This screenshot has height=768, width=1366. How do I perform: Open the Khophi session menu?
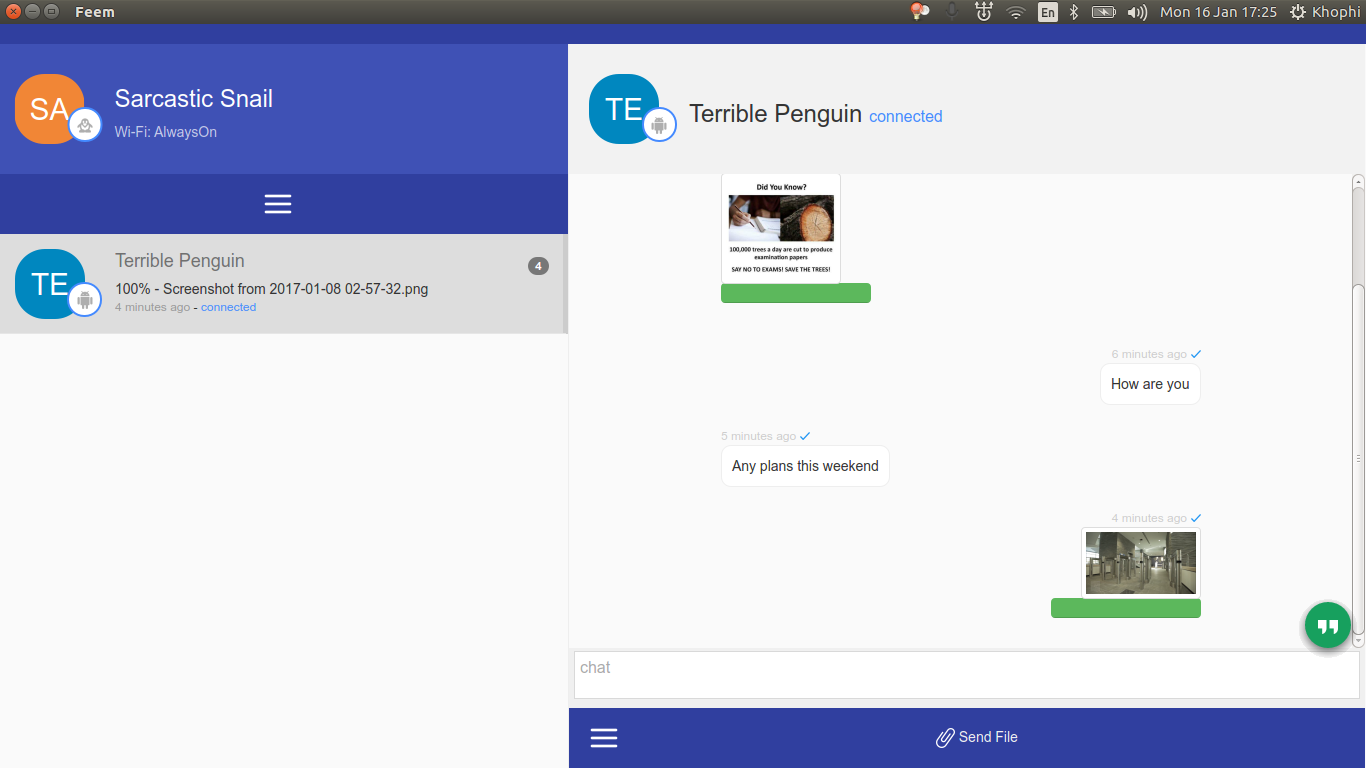(1325, 12)
